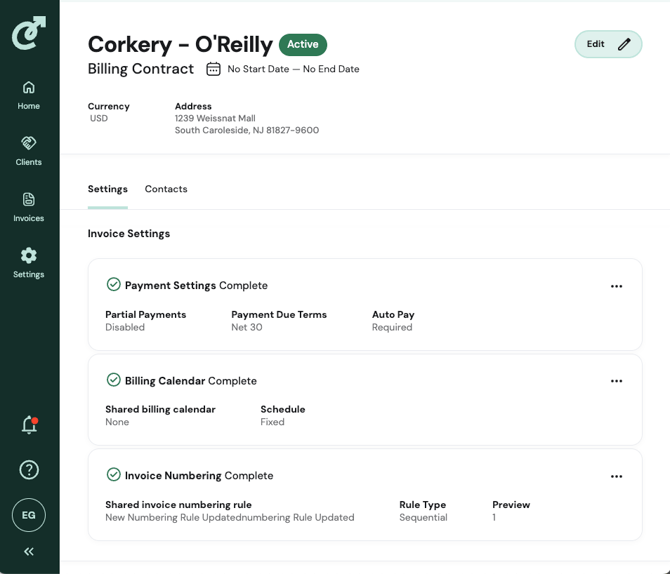Collapse the sidebar with double chevron
The width and height of the screenshot is (670, 574).
coord(29,551)
